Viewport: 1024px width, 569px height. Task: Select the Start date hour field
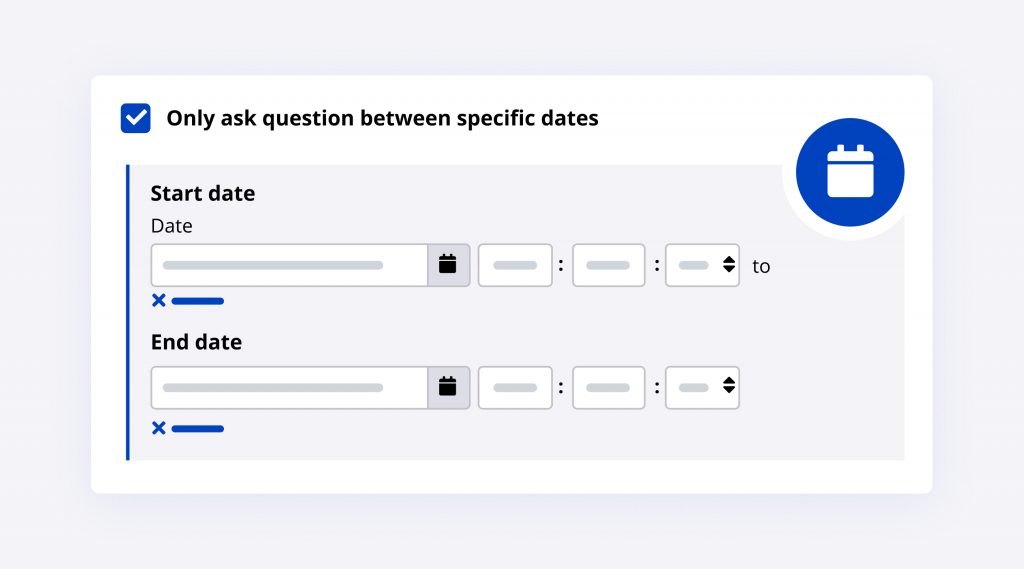pyautogui.click(x=515, y=265)
